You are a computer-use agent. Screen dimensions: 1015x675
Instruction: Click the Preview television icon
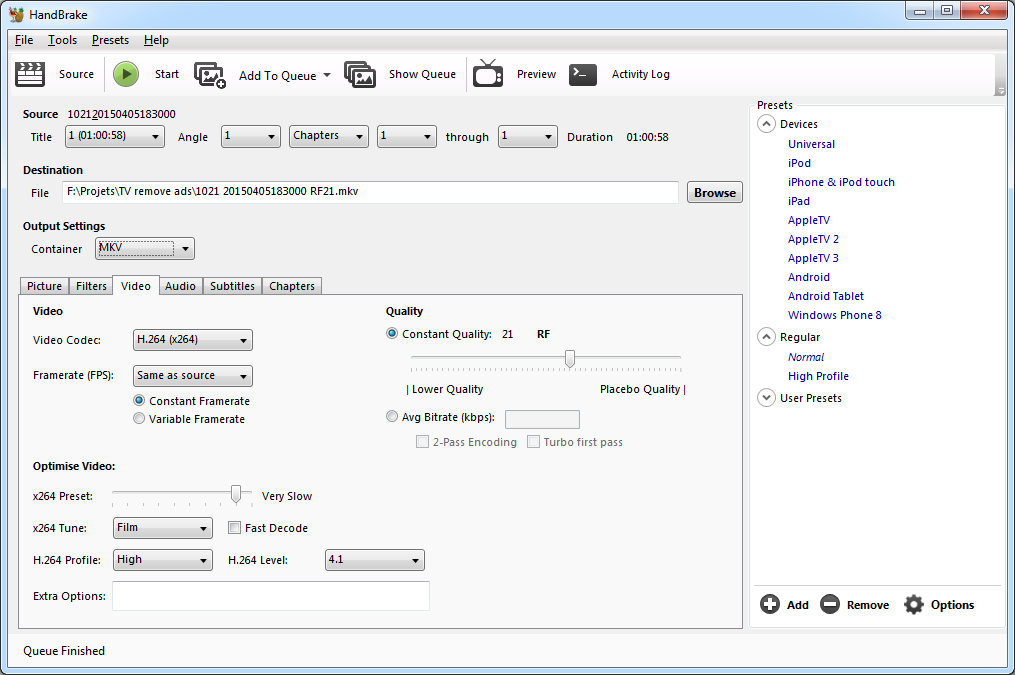(488, 74)
